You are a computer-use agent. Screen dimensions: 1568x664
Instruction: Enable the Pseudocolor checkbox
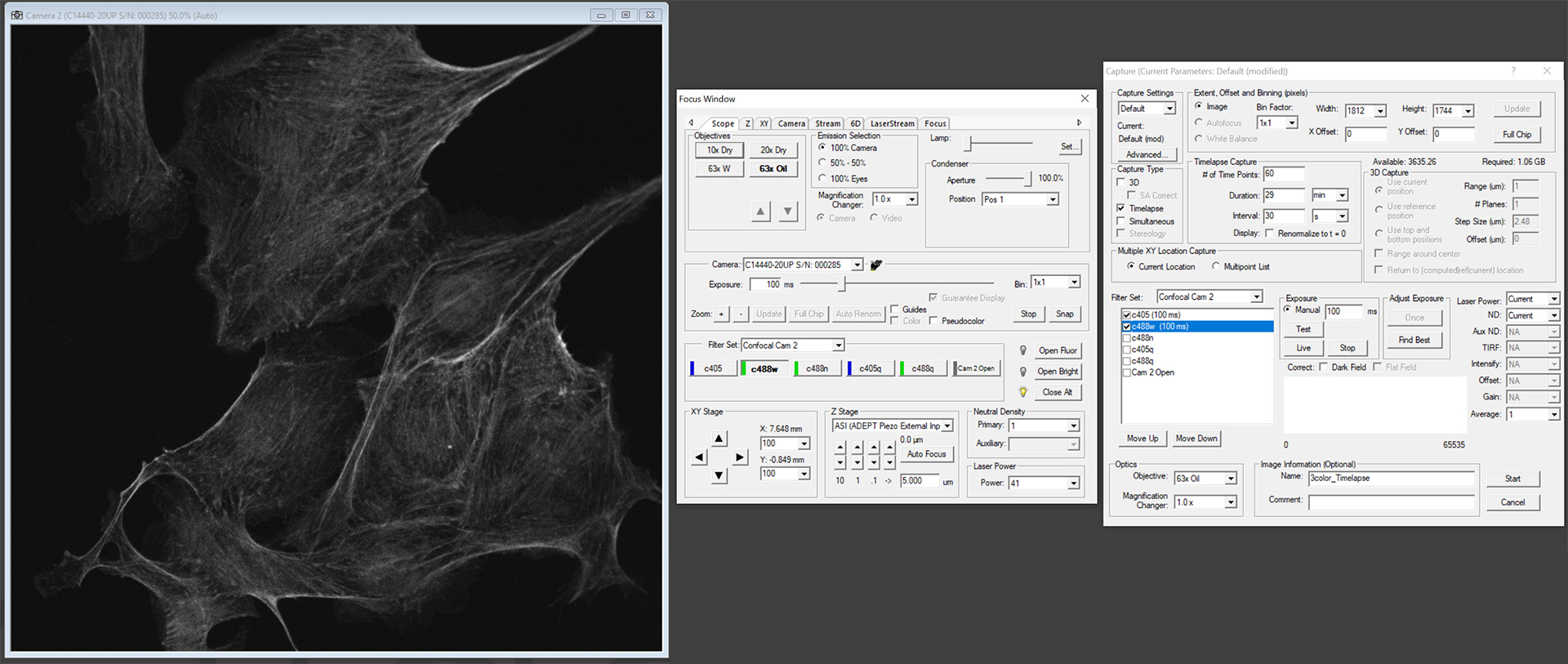point(933,321)
